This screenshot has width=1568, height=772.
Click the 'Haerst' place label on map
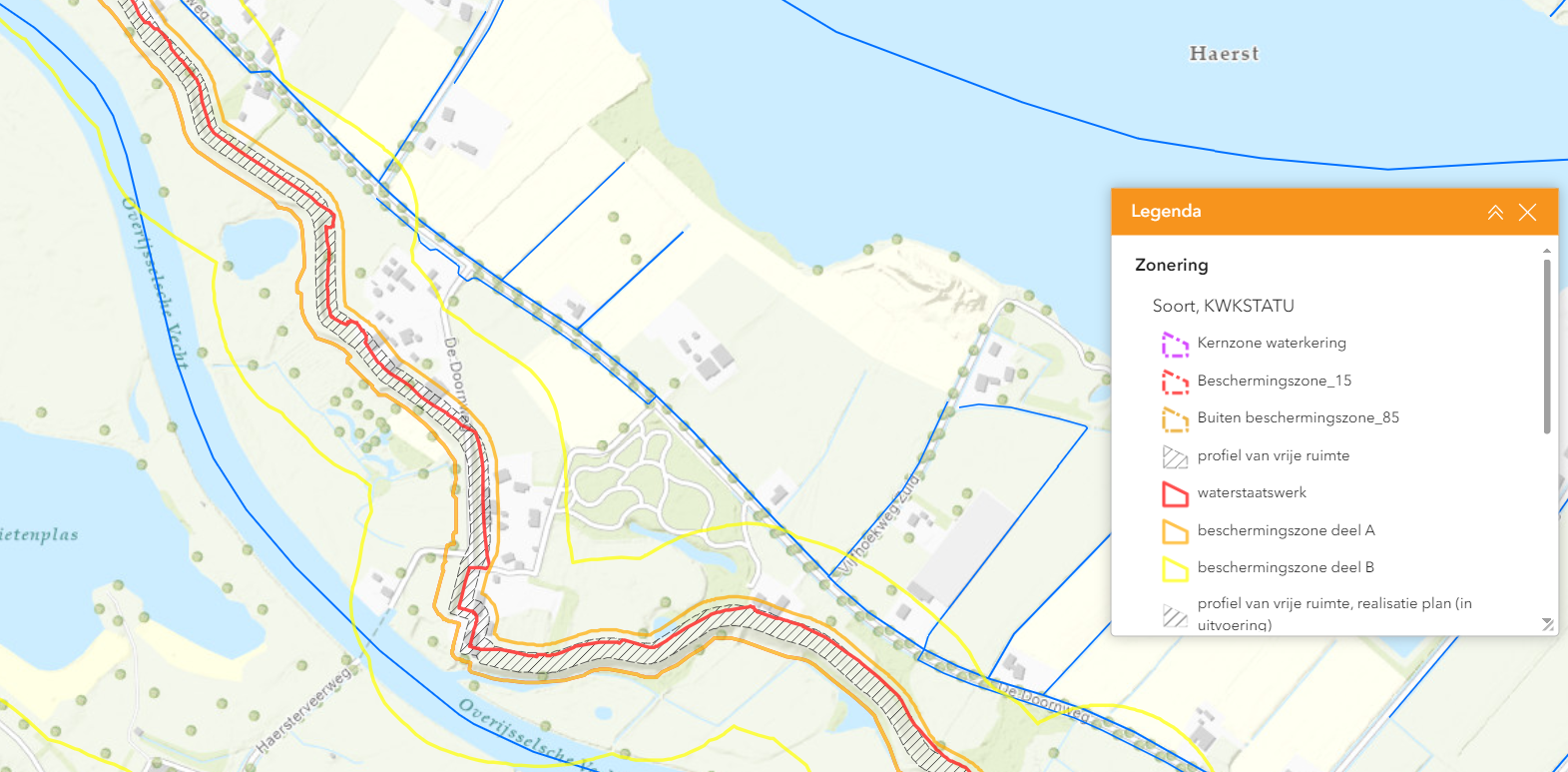tap(1224, 54)
